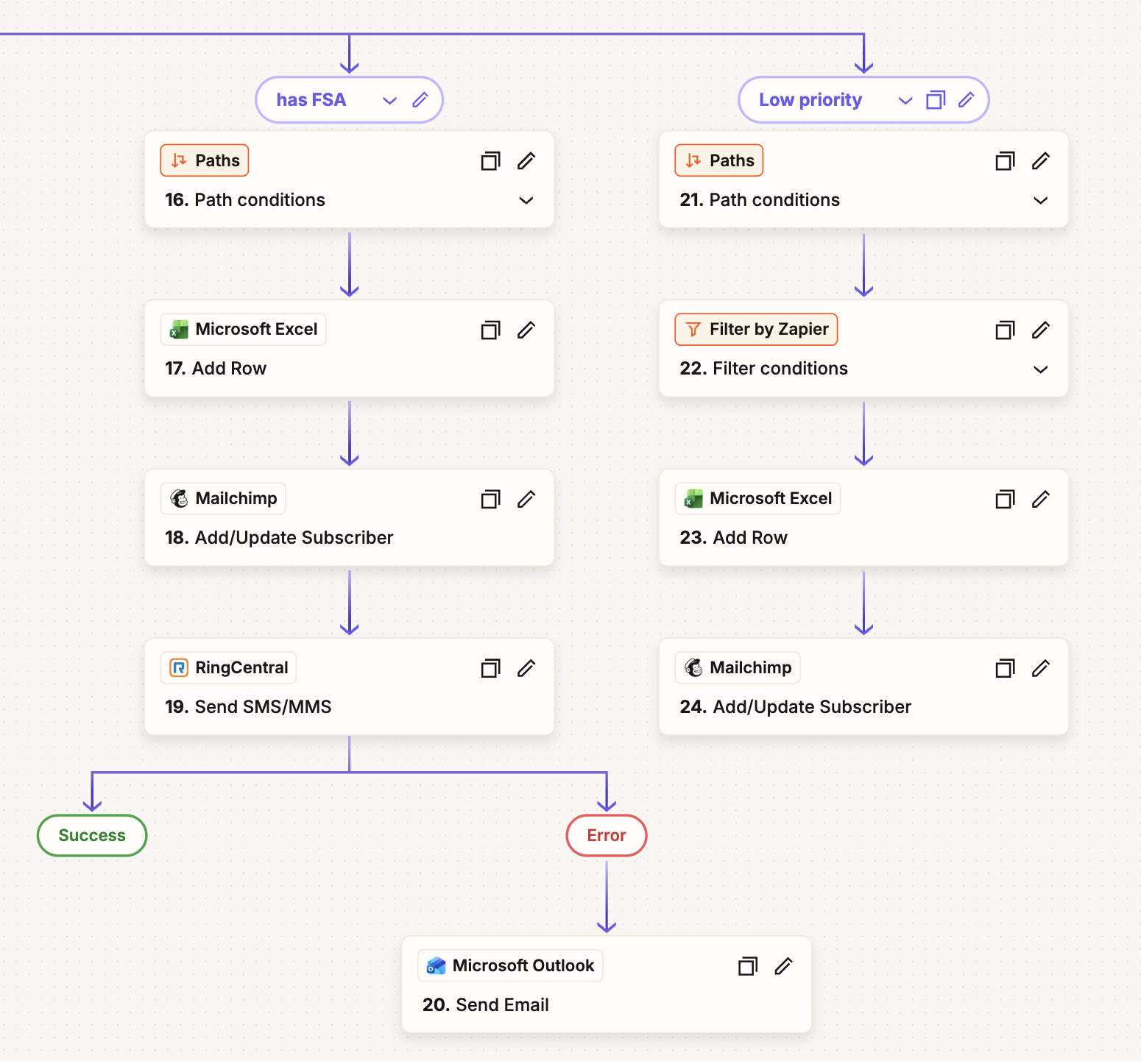Click the Microsoft Outlook icon on step 20

tap(436, 965)
